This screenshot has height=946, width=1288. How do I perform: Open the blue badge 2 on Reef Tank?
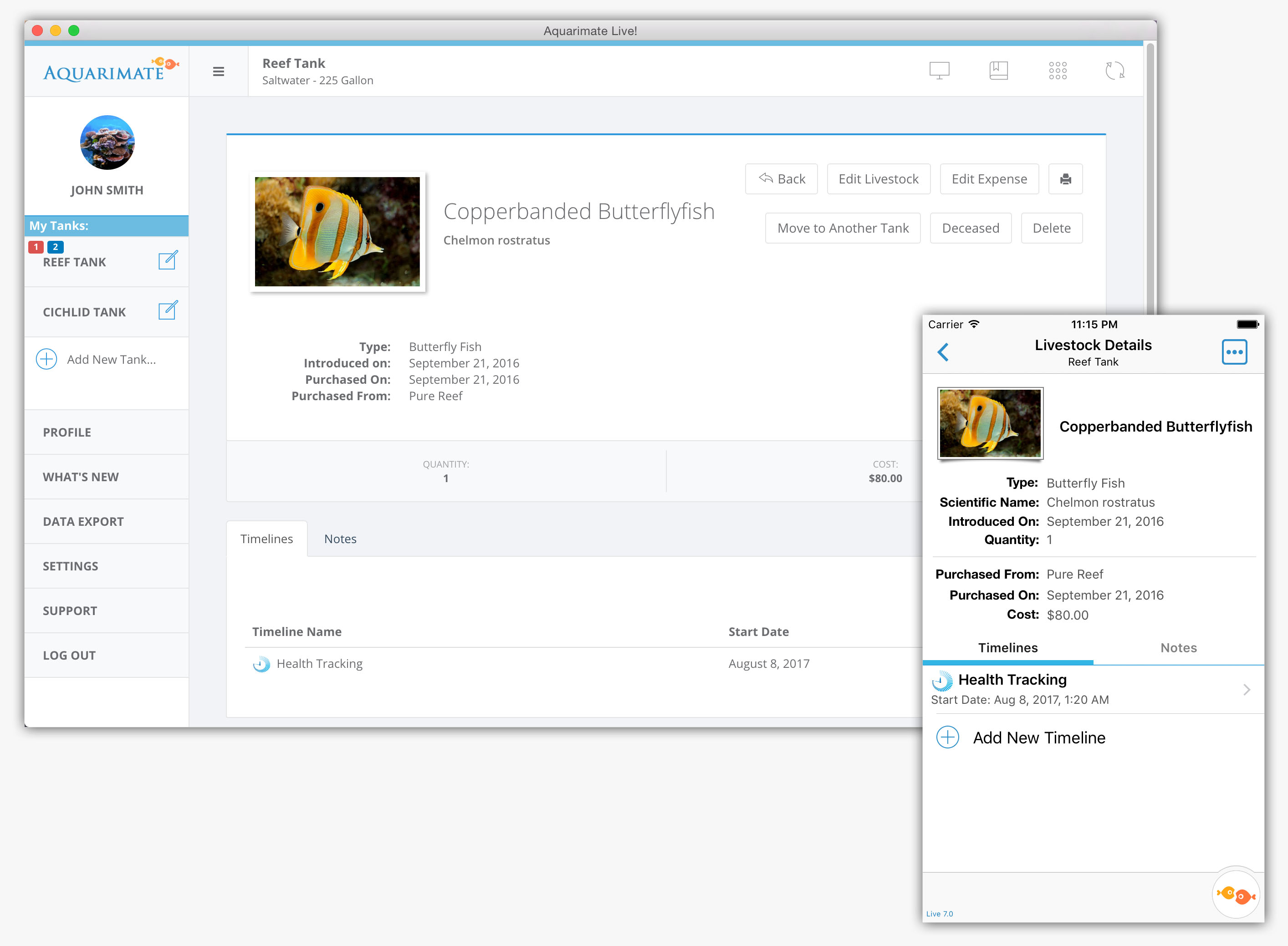pos(55,247)
